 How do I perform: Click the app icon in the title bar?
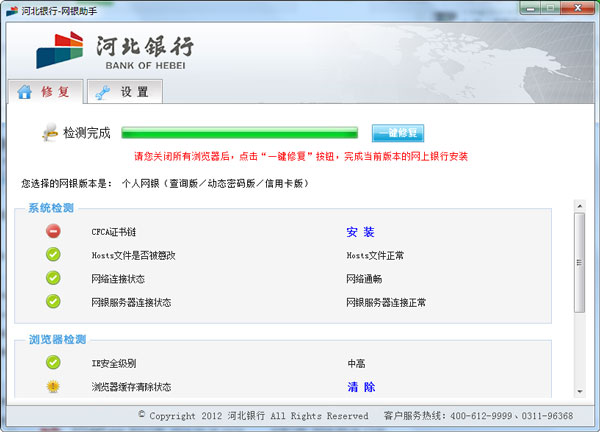(x=11, y=9)
